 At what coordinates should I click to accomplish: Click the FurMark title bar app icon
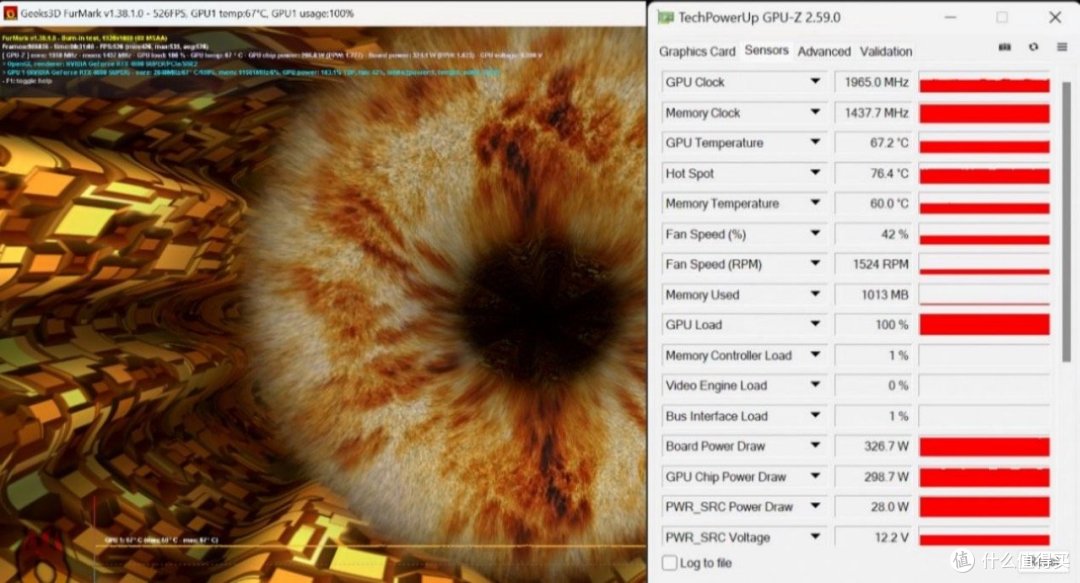coord(10,13)
